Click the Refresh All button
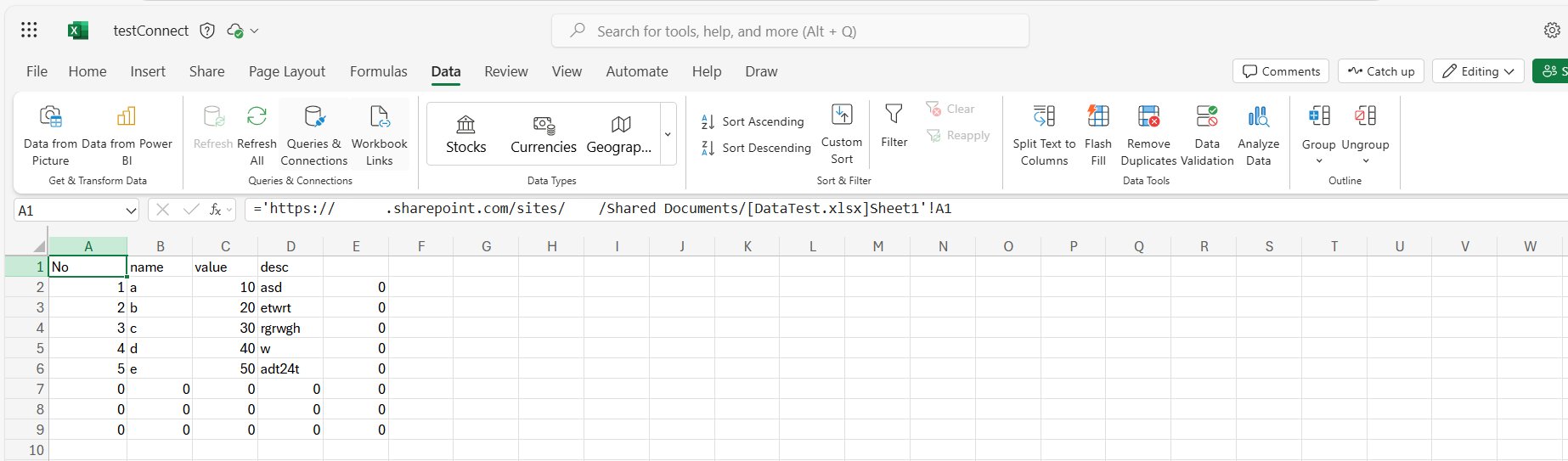This screenshot has width=1568, height=461. (257, 137)
